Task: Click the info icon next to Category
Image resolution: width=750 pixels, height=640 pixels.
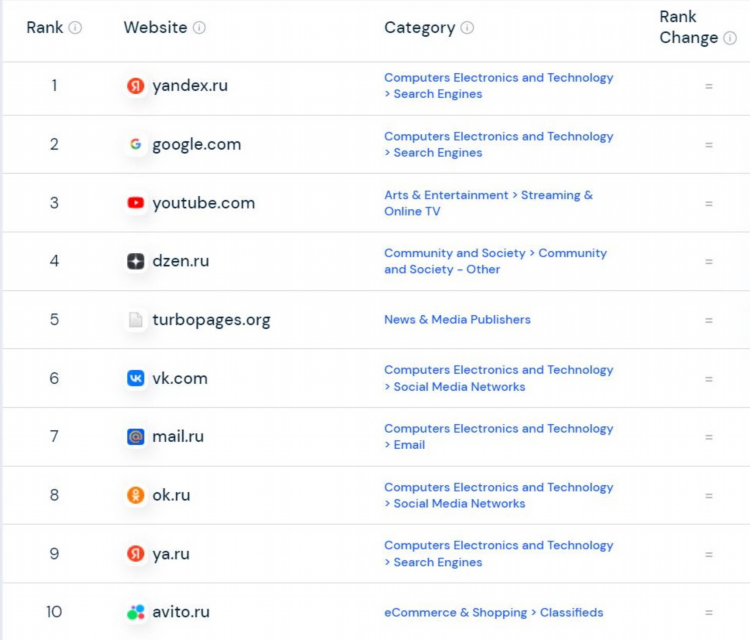Action: 467,28
